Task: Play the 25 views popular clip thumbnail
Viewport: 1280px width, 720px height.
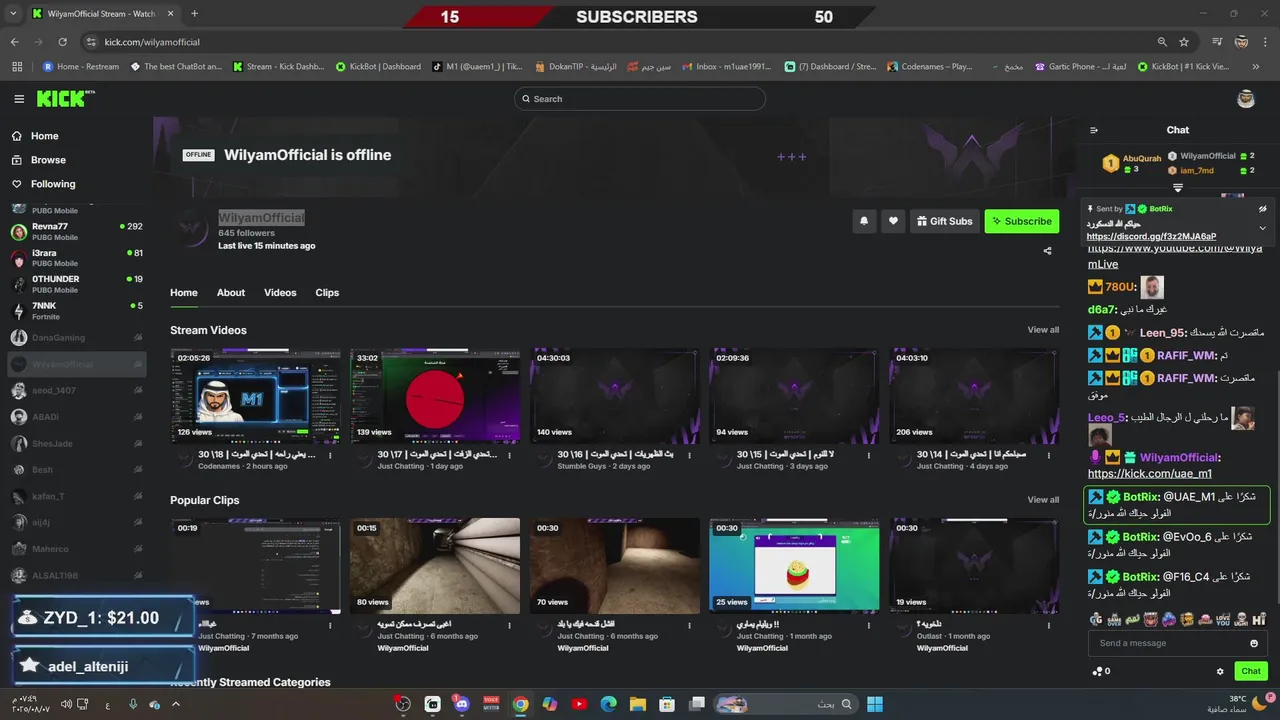Action: click(794, 566)
